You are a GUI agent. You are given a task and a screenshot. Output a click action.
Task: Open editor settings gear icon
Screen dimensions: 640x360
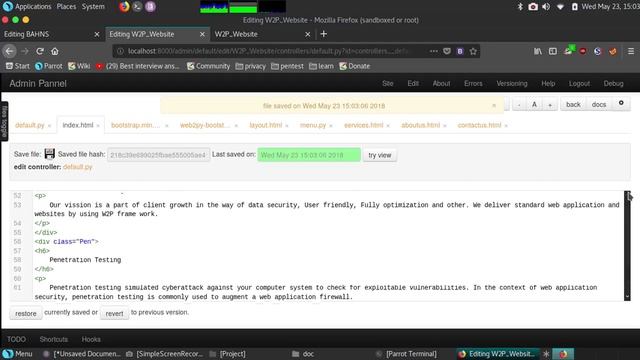point(621,103)
